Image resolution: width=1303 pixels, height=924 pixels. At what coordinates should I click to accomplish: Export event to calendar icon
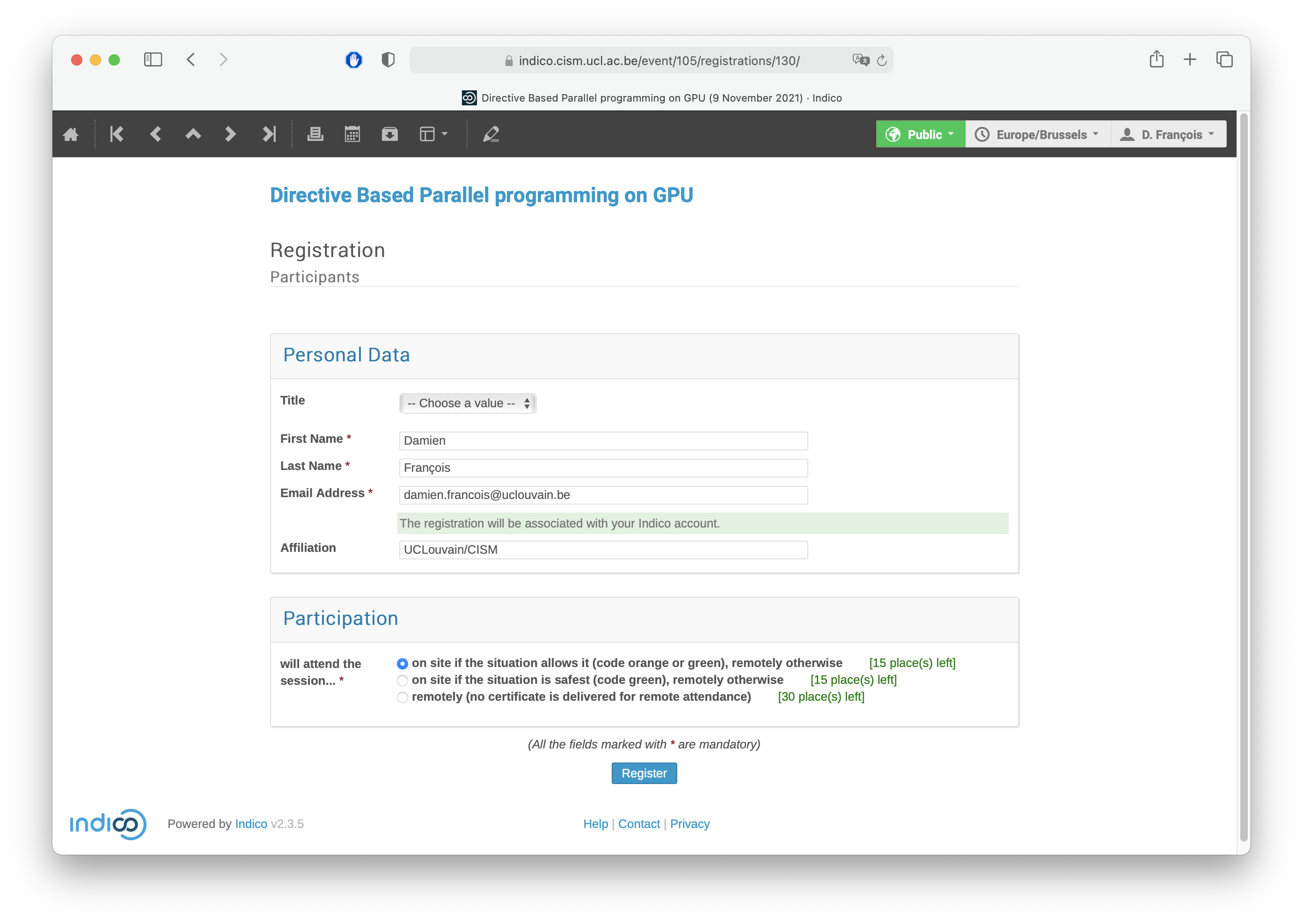coord(352,134)
